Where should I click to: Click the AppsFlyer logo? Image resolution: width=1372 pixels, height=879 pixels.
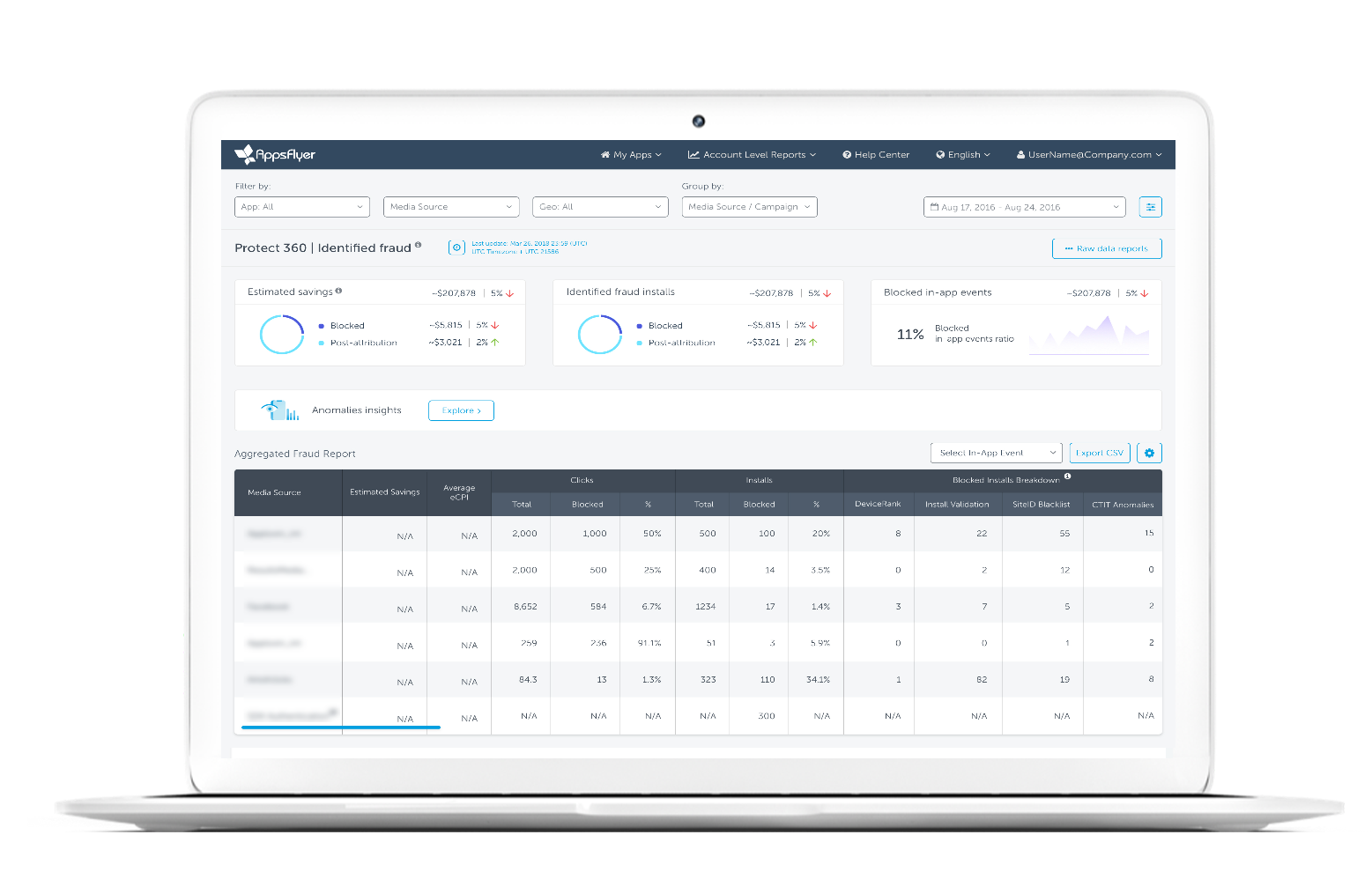(275, 155)
